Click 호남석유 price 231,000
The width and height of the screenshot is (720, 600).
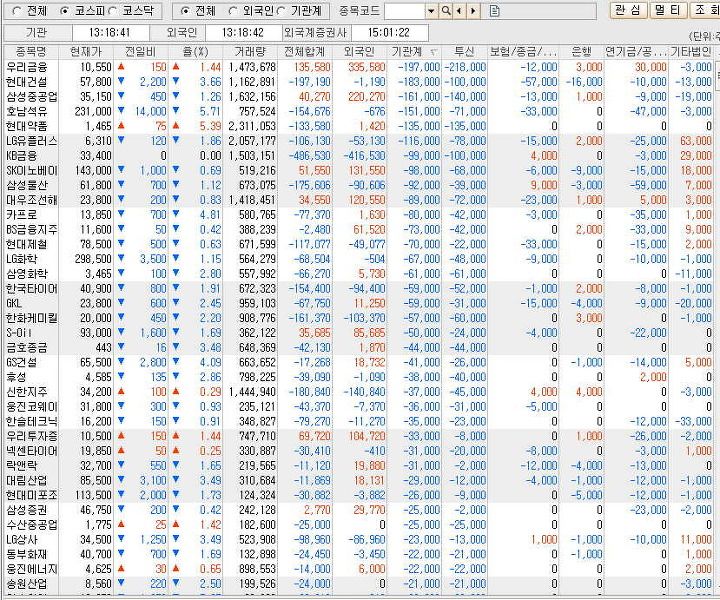click(93, 112)
